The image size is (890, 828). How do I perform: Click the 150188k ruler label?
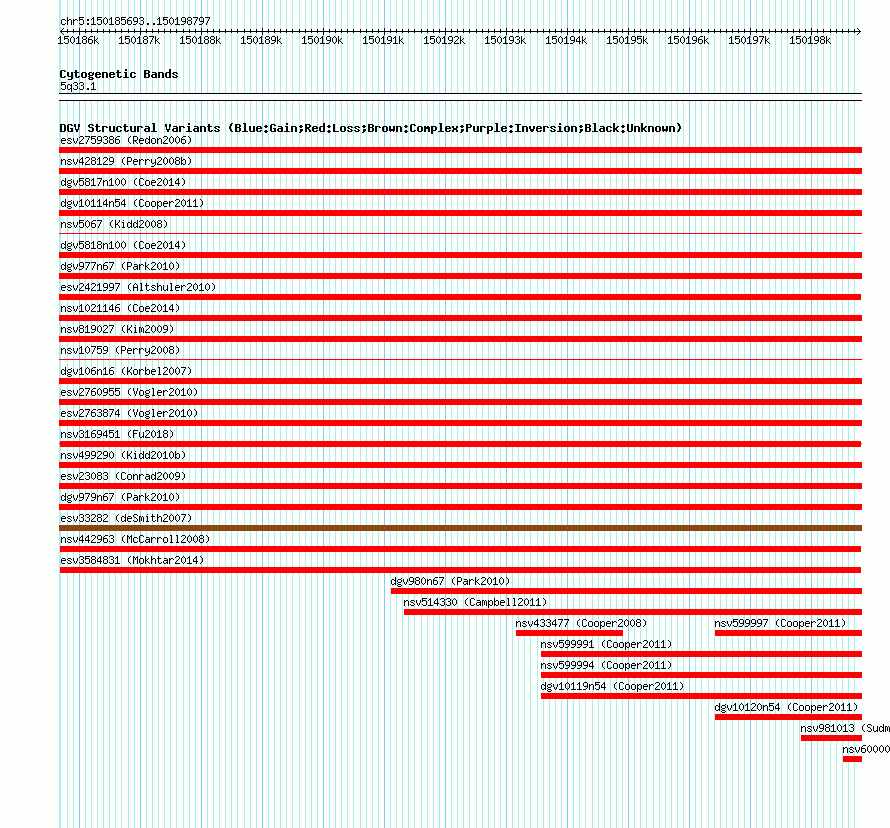(x=200, y=40)
